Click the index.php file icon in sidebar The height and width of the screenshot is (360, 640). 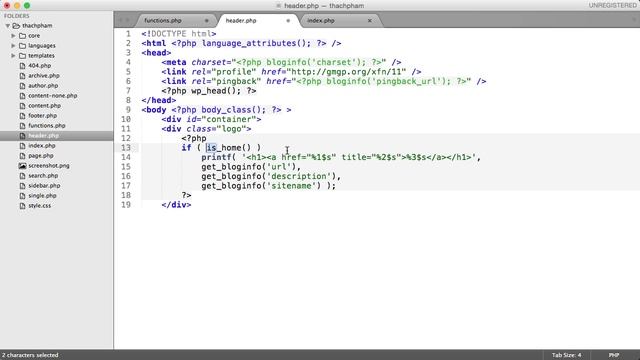click(22, 146)
